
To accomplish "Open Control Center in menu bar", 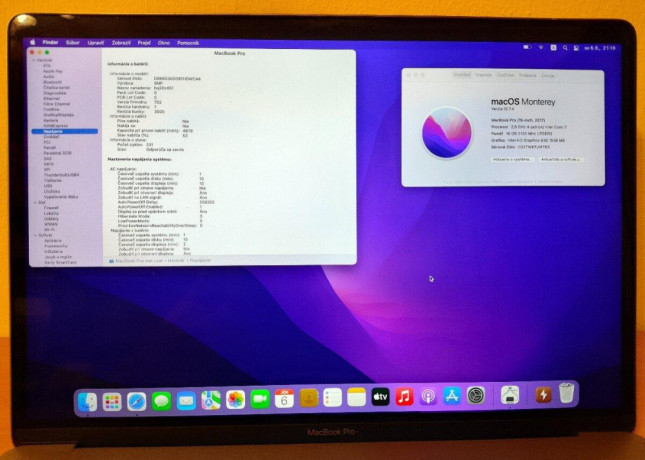I will (576, 48).
